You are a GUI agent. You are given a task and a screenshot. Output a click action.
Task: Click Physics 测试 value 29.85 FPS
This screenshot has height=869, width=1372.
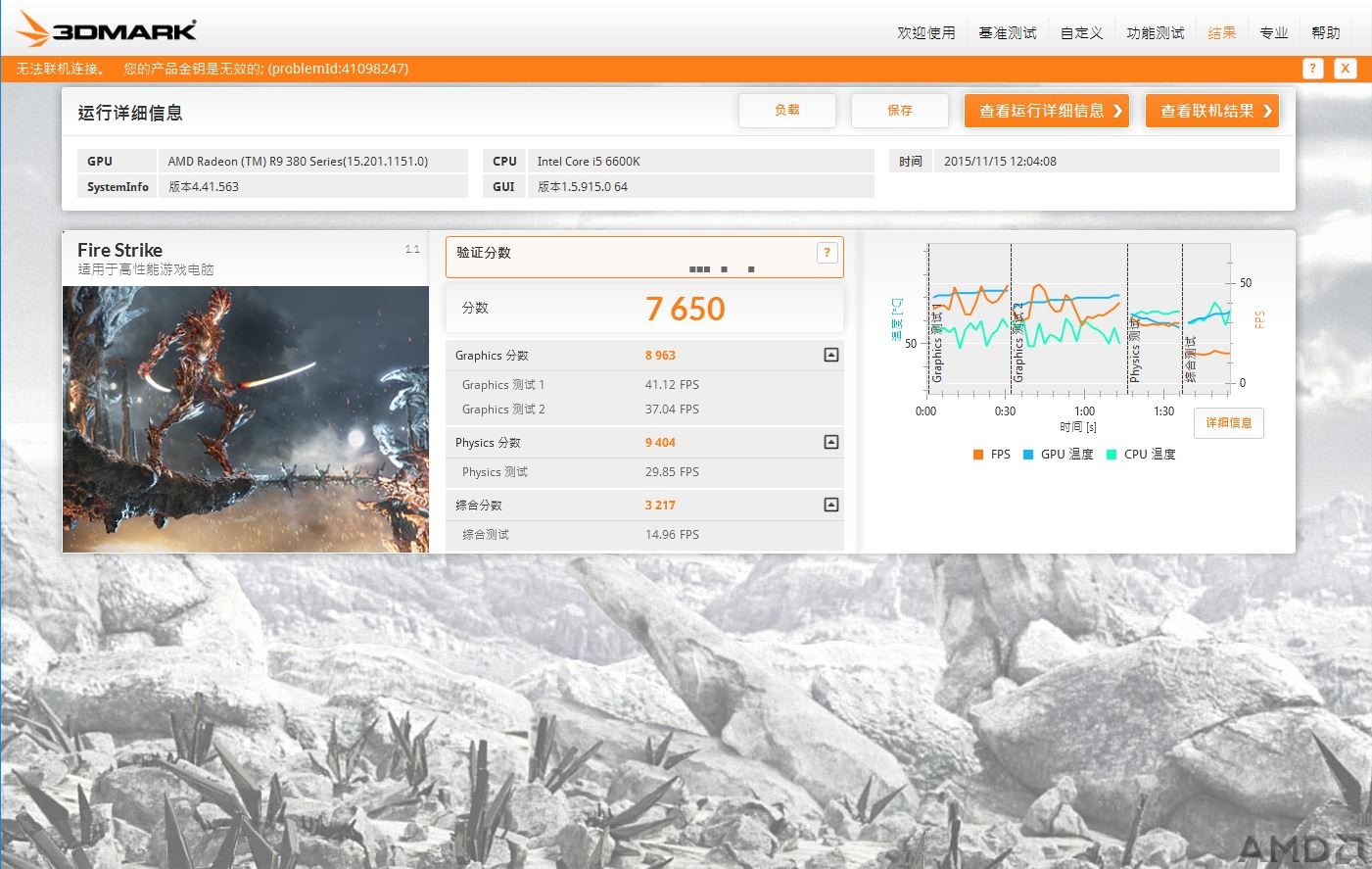[x=672, y=472]
